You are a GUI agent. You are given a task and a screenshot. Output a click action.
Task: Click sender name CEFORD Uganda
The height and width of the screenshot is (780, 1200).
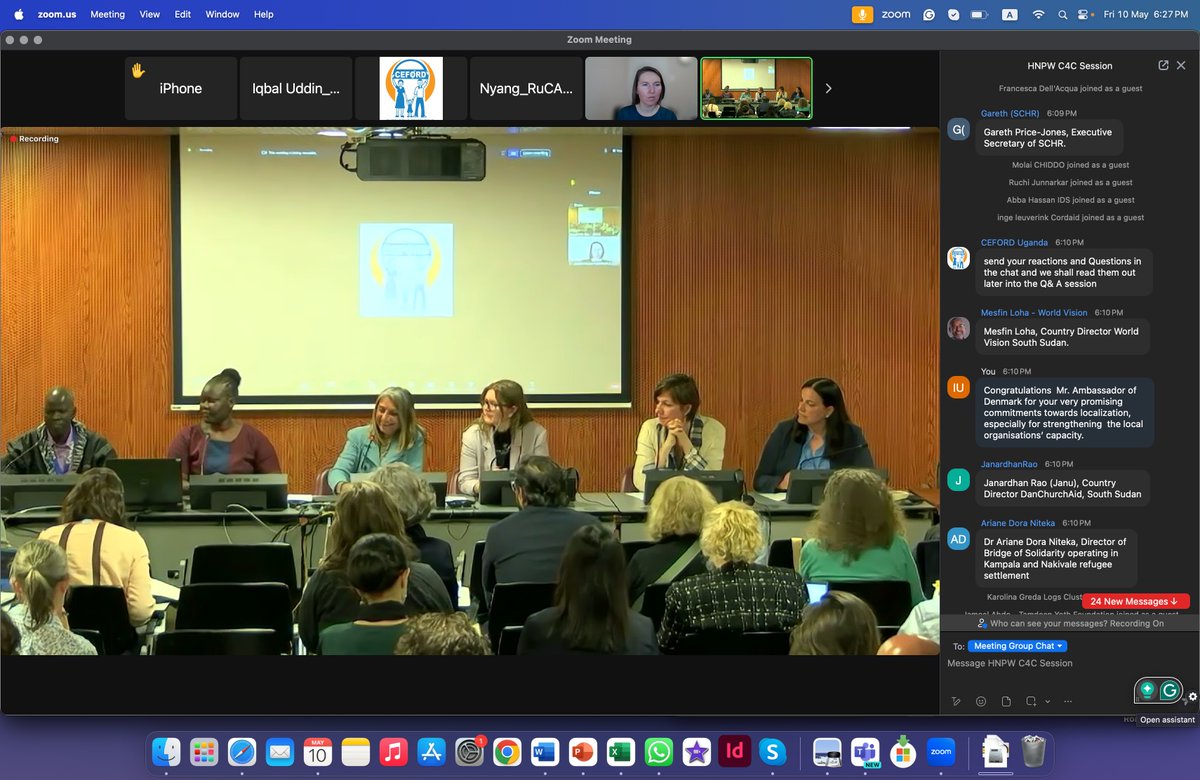[x=1014, y=242]
